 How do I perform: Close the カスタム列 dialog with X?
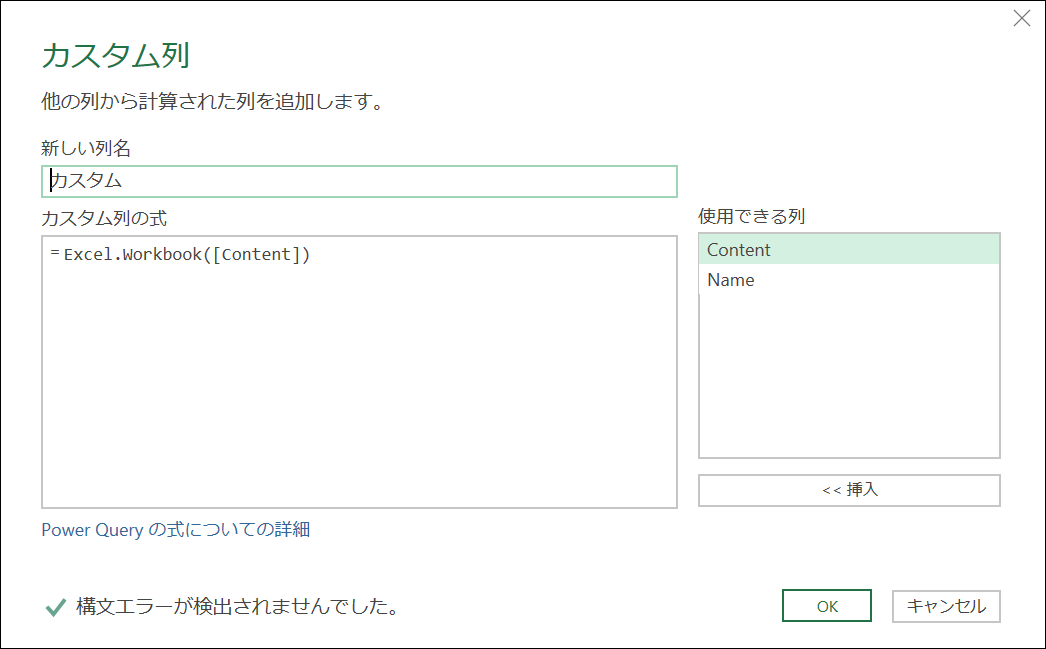pyautogui.click(x=1022, y=18)
